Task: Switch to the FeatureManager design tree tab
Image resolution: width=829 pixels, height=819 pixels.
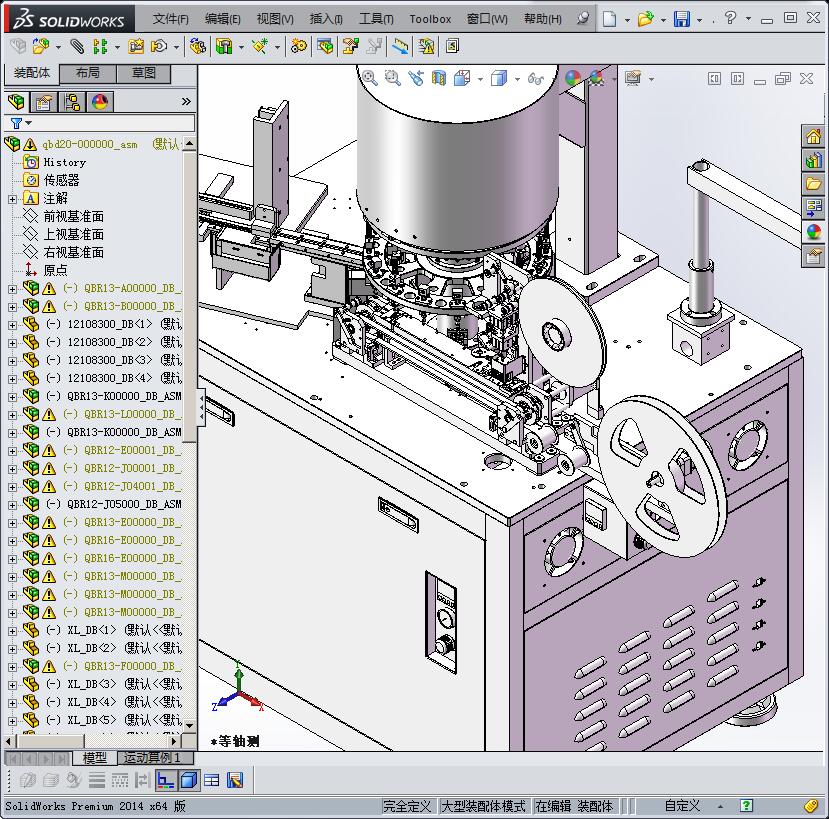Action: click(16, 101)
